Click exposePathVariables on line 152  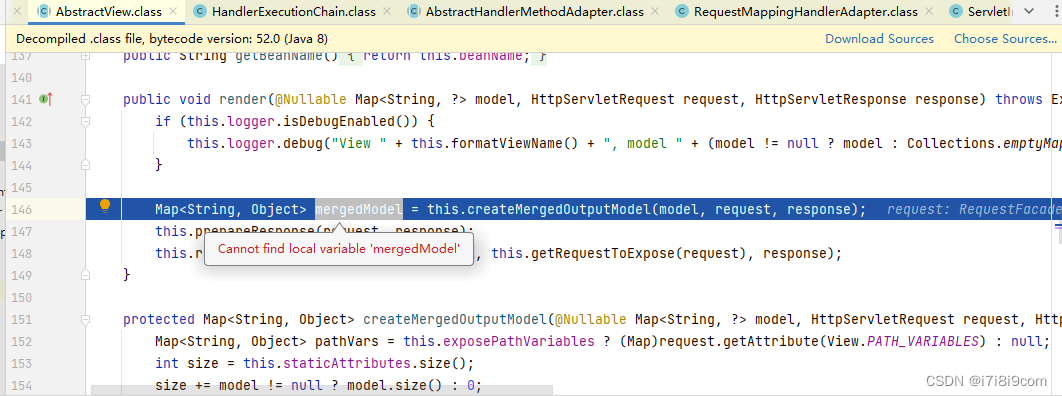click(520, 341)
